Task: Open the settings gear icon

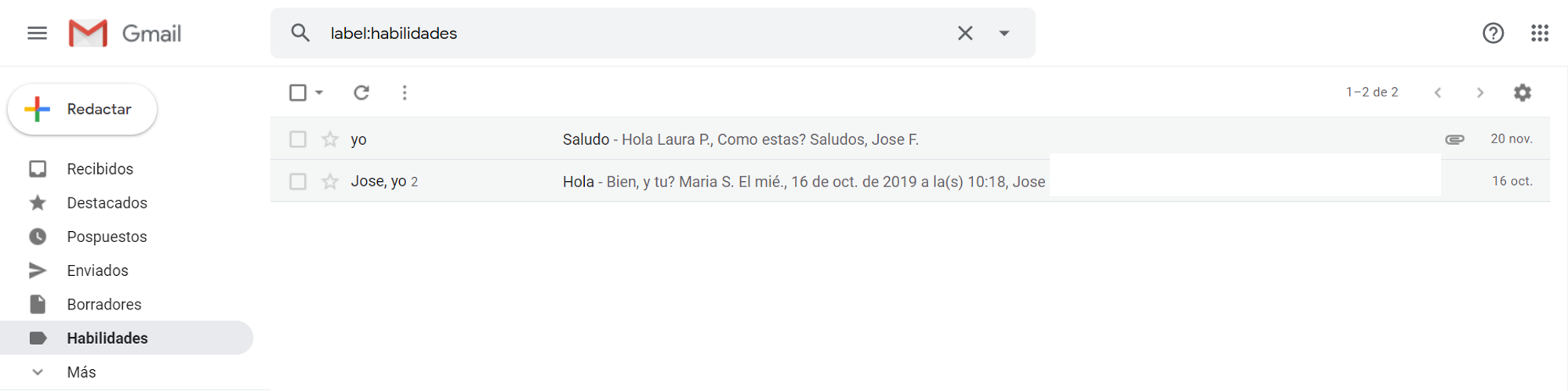Action: click(1523, 92)
